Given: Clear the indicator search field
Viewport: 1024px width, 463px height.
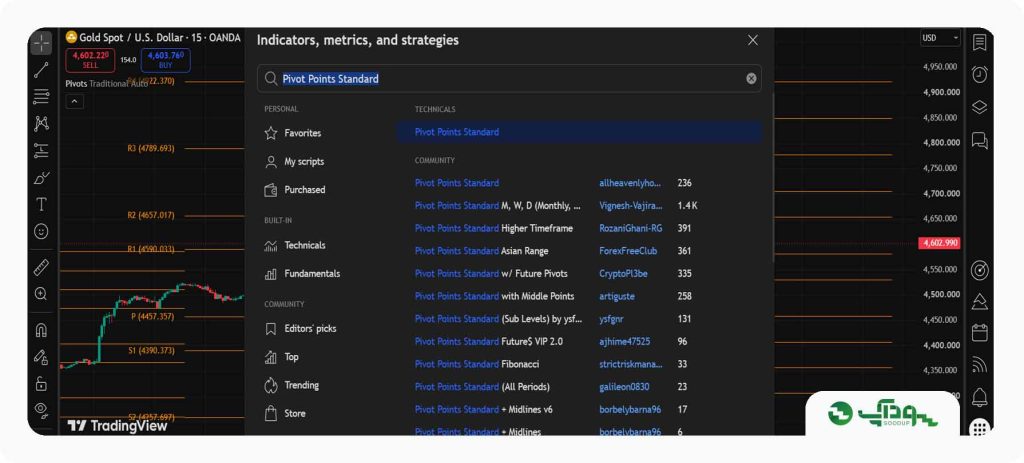Looking at the screenshot, I should click(x=751, y=78).
